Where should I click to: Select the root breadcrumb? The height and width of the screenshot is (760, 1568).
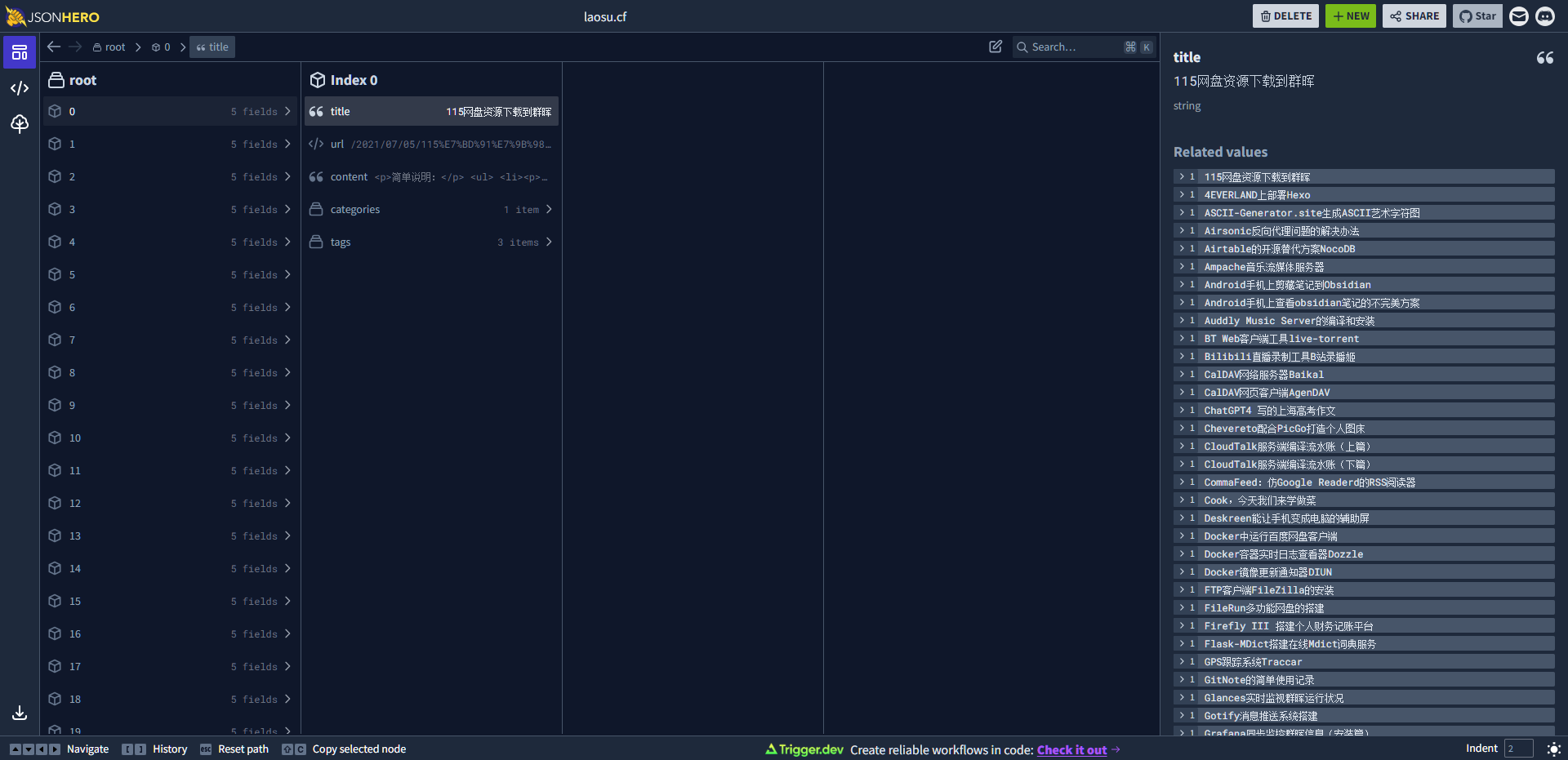pos(109,47)
